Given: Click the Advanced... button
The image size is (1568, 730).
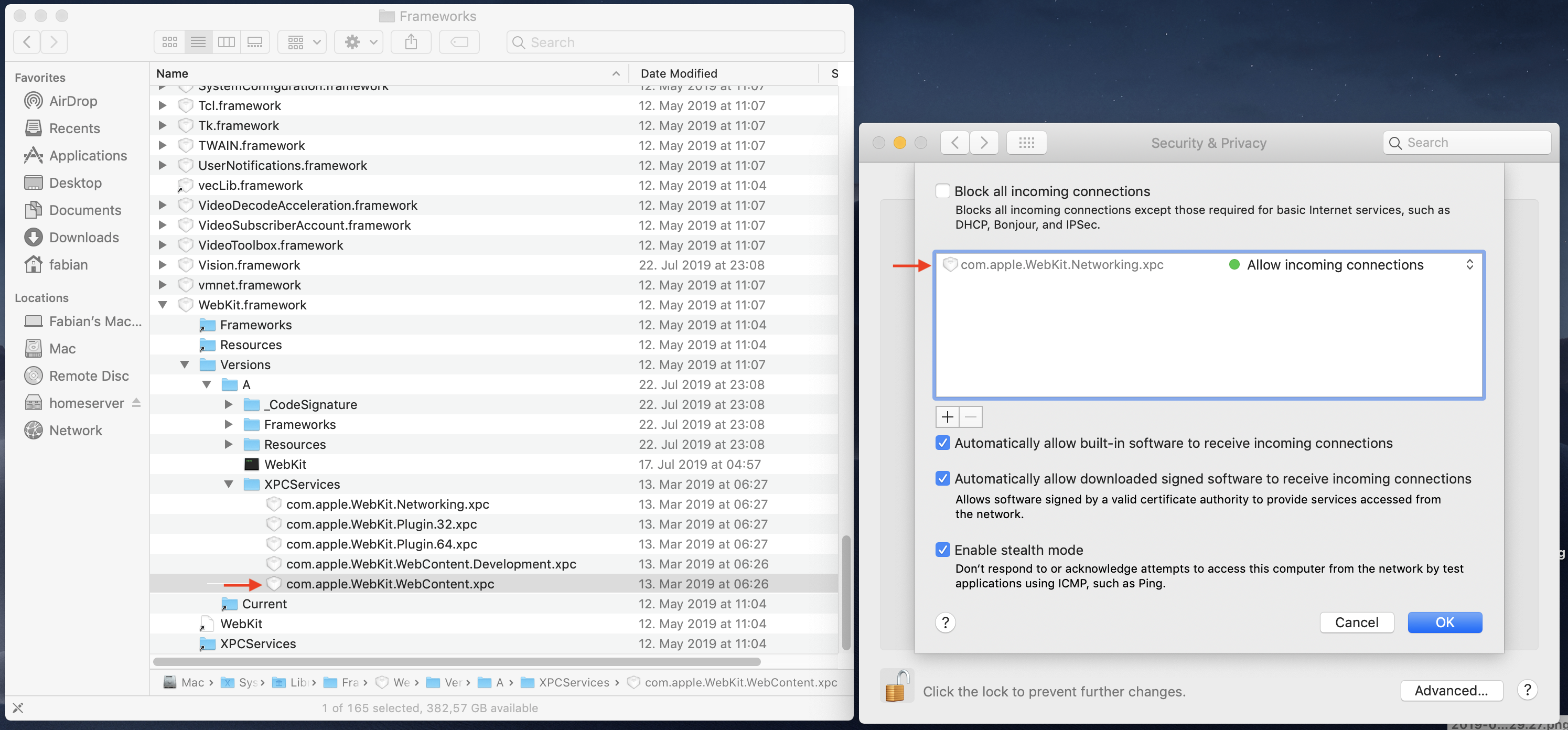Looking at the screenshot, I should click(x=1451, y=691).
